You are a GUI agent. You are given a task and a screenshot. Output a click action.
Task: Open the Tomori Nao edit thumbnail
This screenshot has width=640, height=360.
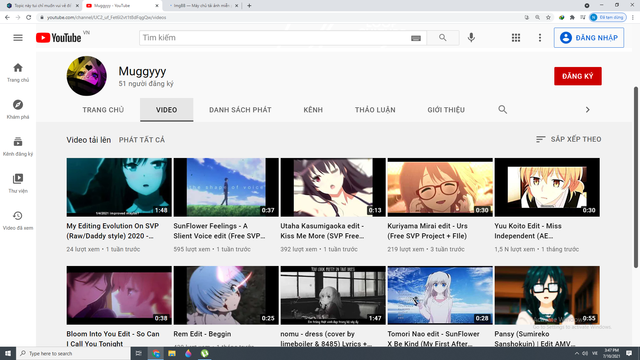440,295
